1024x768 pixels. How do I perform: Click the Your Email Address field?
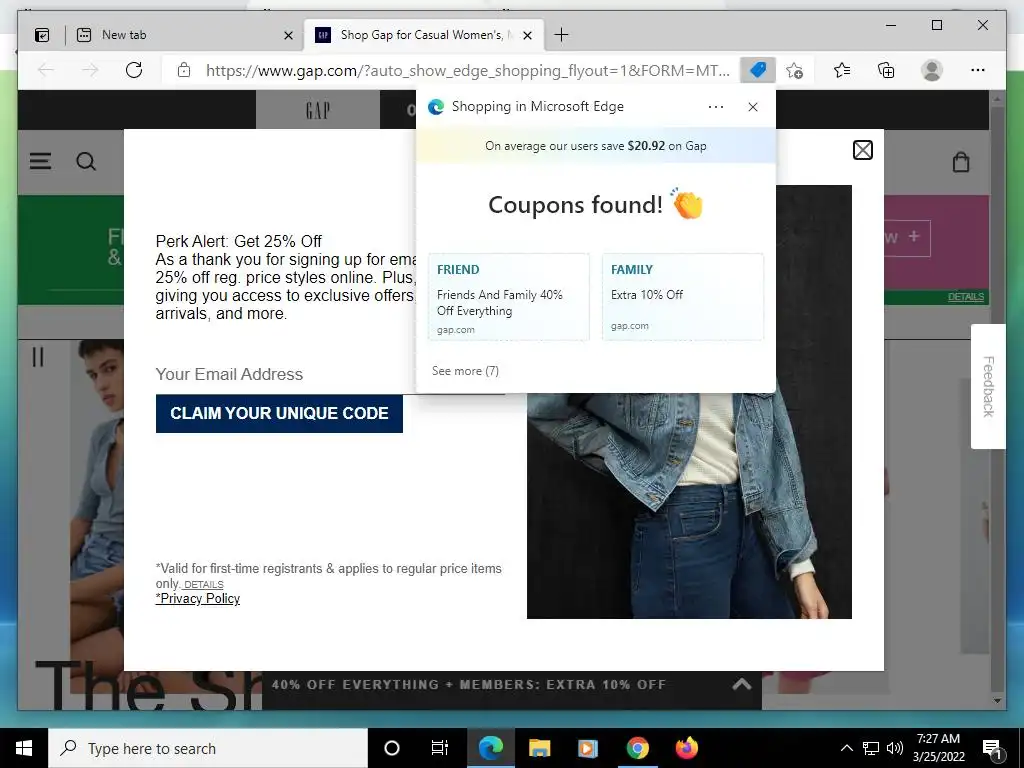click(285, 374)
